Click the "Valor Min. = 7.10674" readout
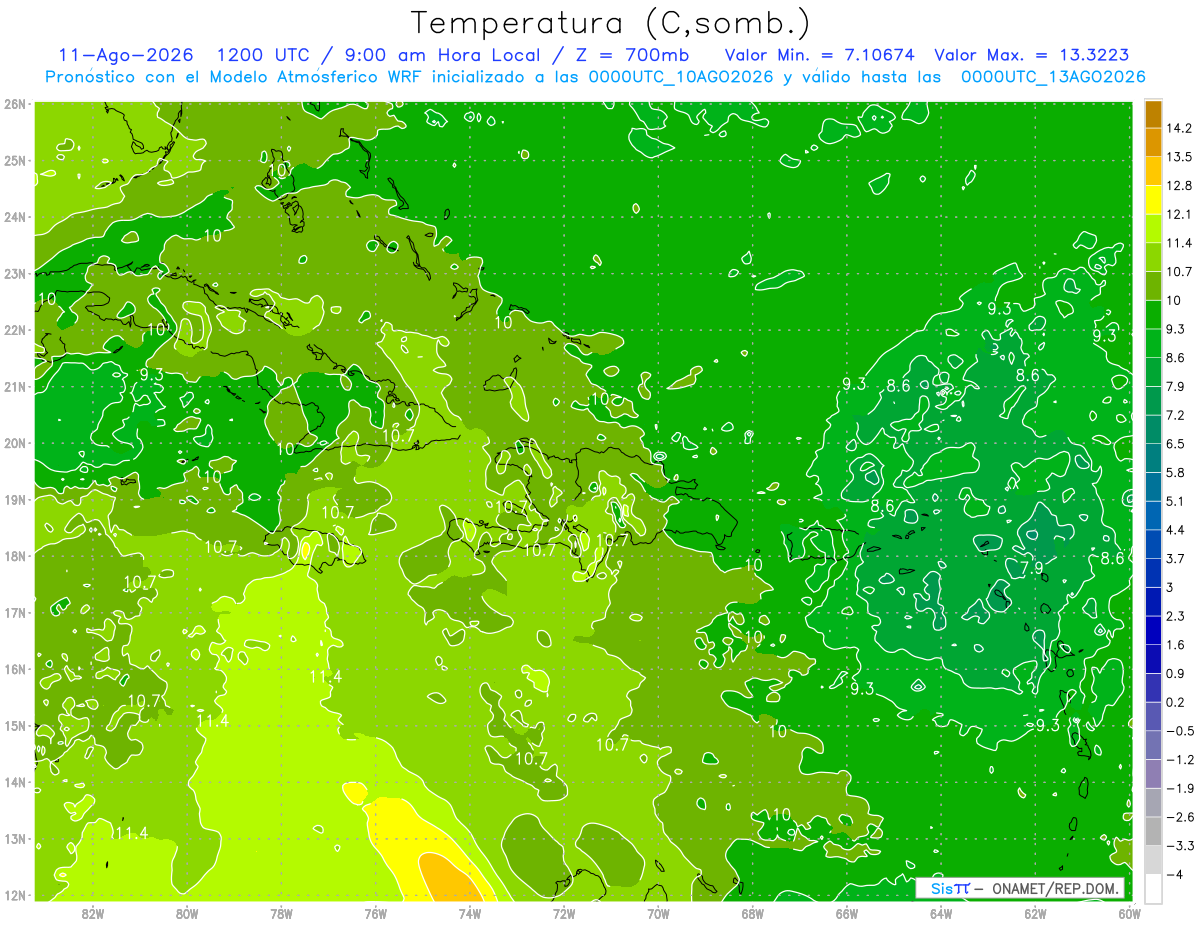 (819, 55)
